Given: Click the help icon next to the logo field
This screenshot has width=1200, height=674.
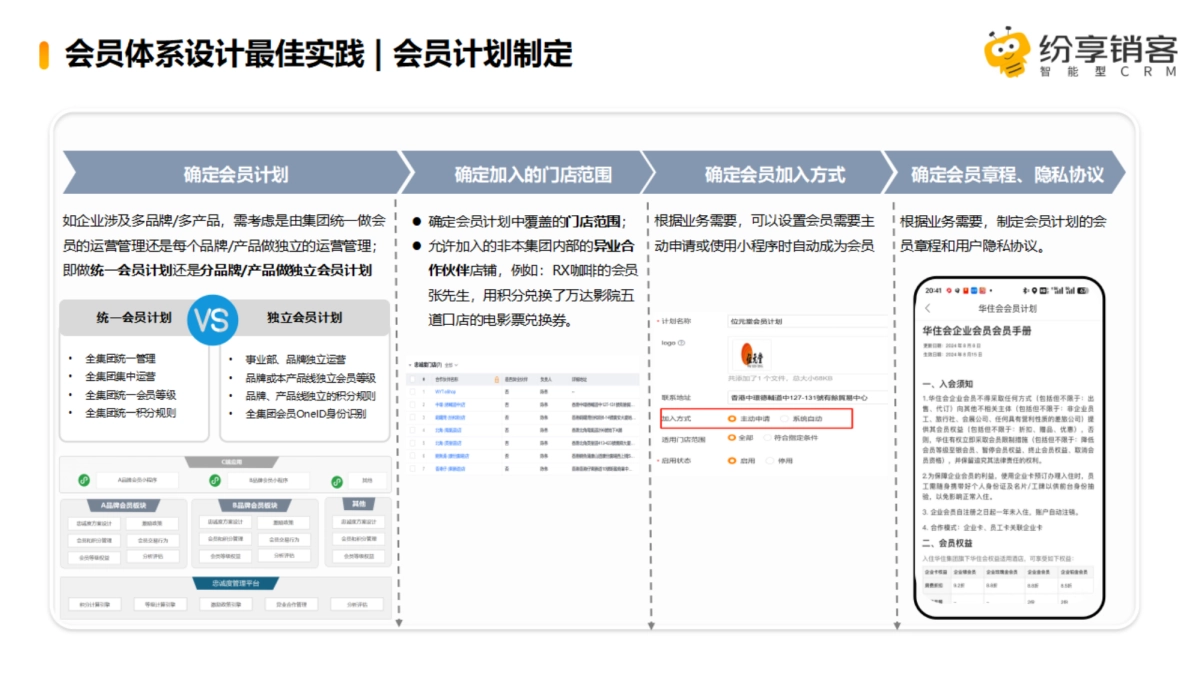Looking at the screenshot, I should tap(682, 343).
